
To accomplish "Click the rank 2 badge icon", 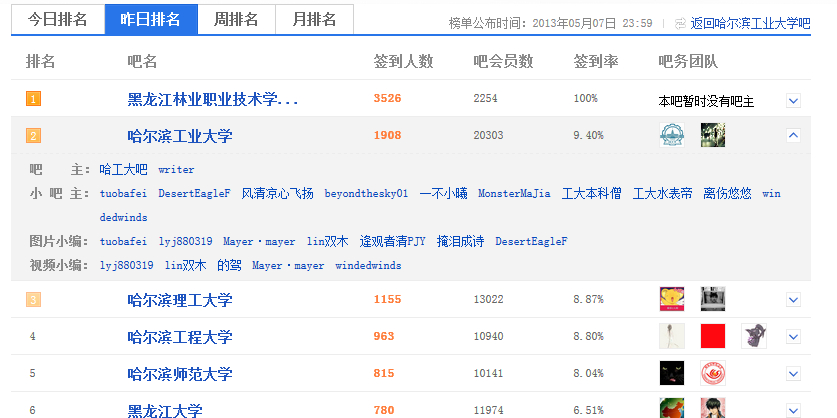I will click(x=33, y=136).
